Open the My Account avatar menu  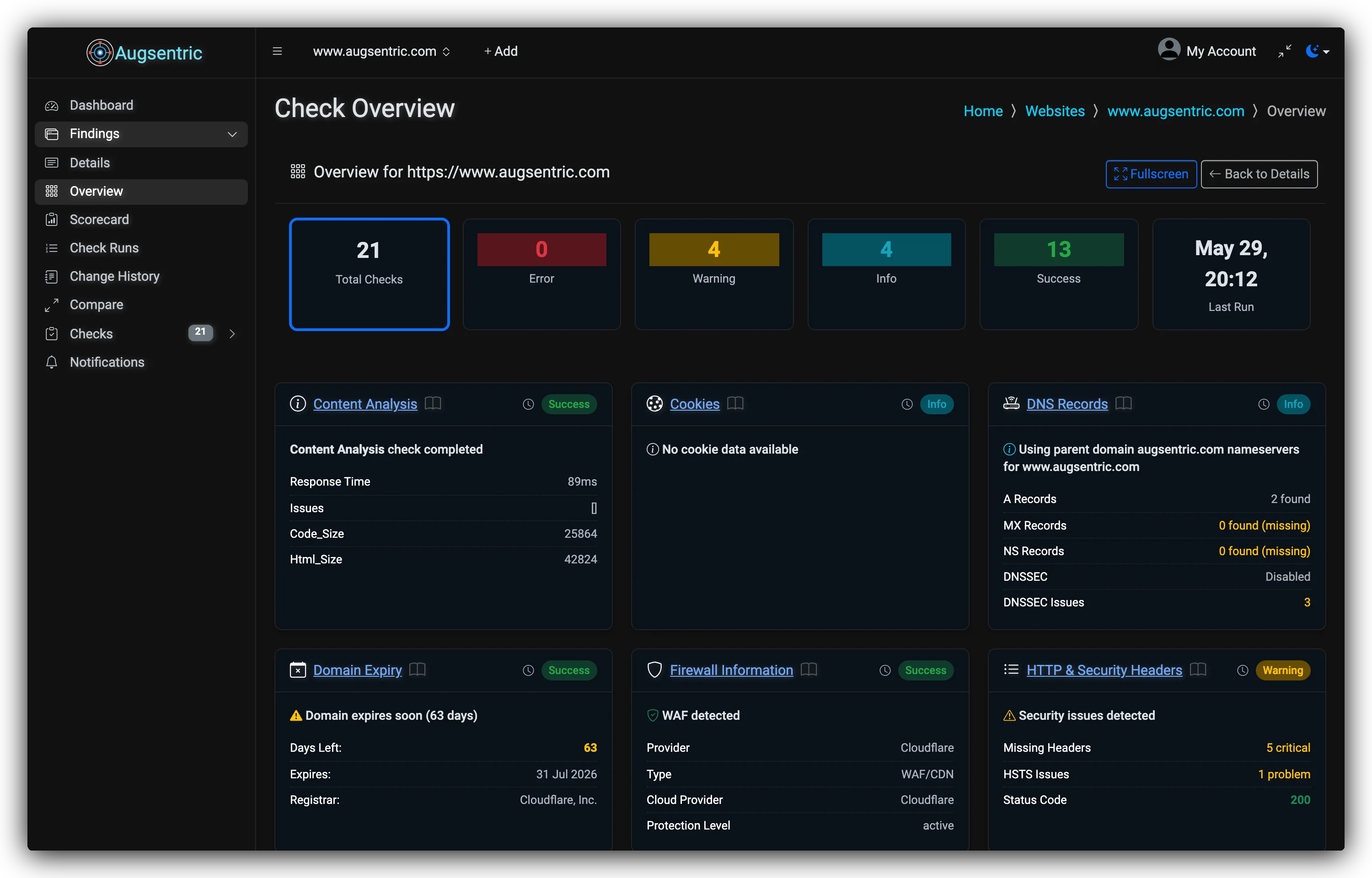pyautogui.click(x=1206, y=50)
